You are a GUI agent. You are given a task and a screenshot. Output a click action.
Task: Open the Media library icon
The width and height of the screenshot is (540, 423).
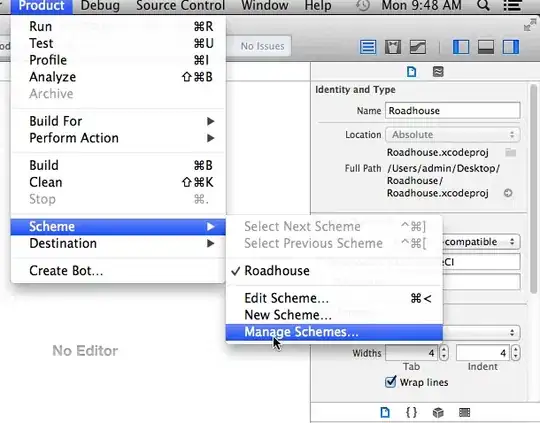click(x=464, y=412)
